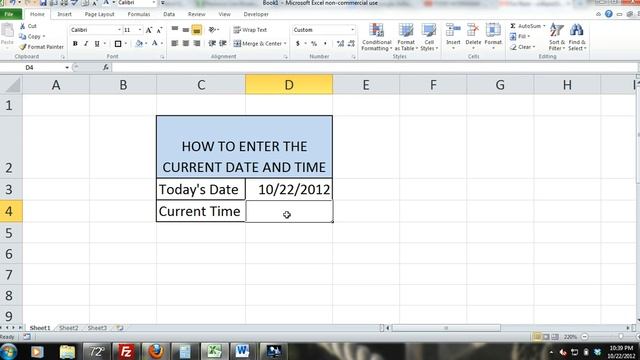Increase font size with Grow Font

click(x=149, y=30)
